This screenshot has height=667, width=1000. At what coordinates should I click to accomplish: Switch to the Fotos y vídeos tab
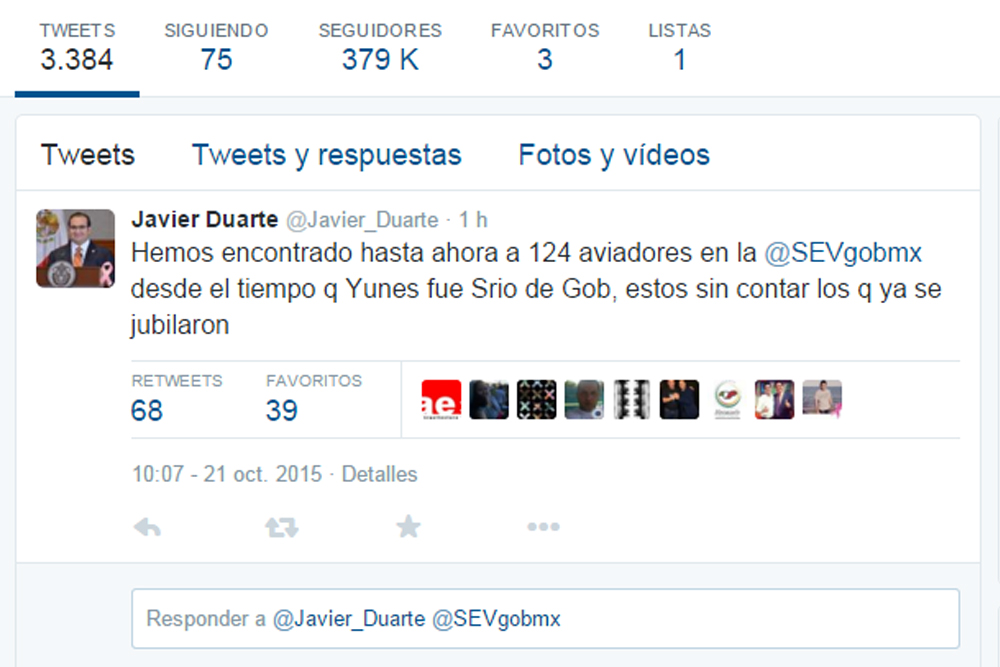click(614, 155)
